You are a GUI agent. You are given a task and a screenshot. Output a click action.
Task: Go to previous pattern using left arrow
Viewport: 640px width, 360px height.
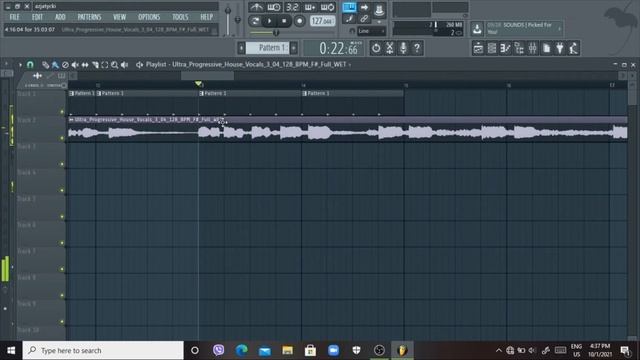(241, 48)
